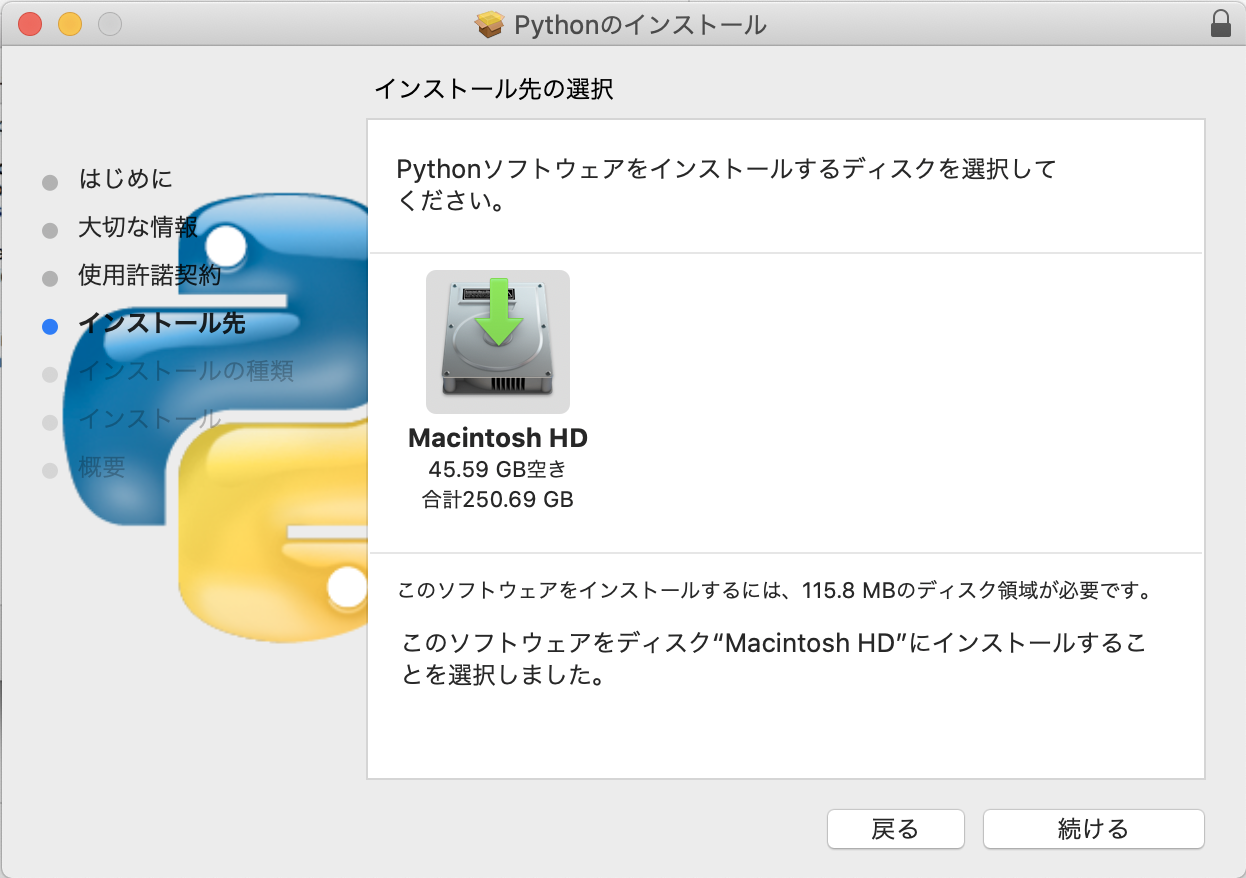Click the インストール先の選択 heading
This screenshot has height=878, width=1246.
[x=494, y=89]
